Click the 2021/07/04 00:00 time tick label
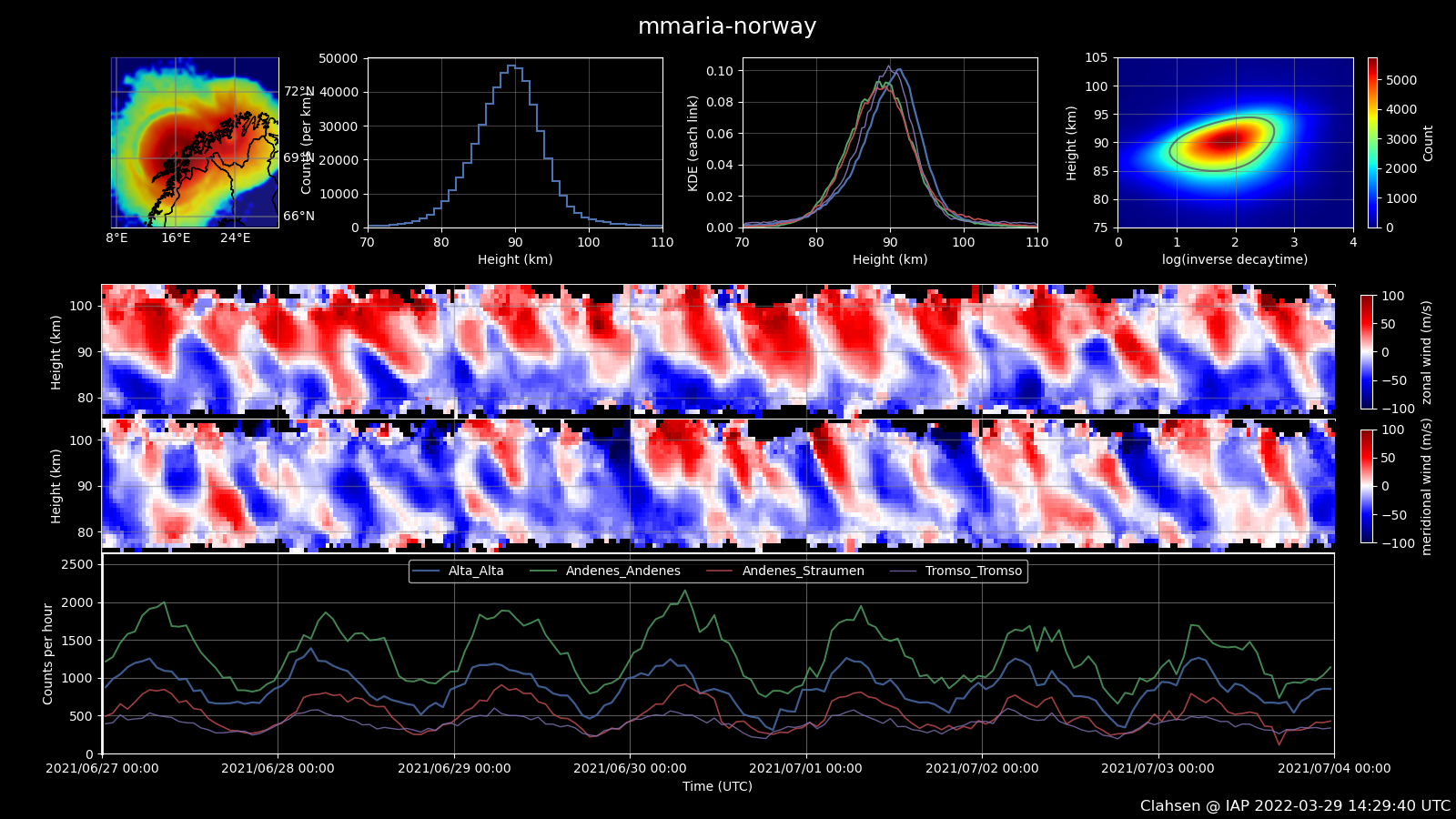The height and width of the screenshot is (819, 1456). coord(1334,768)
